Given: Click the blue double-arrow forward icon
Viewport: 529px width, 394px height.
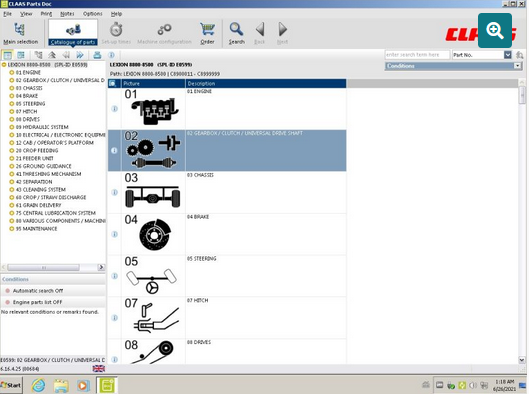Looking at the screenshot, I should [80, 55].
